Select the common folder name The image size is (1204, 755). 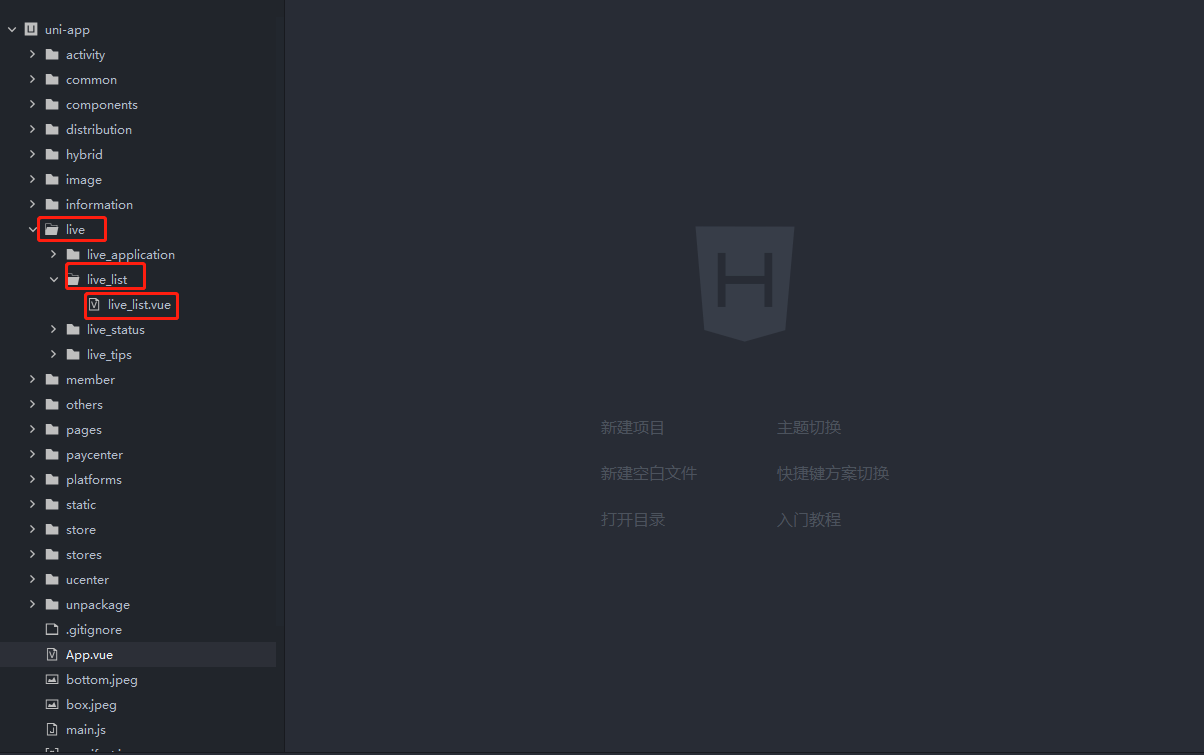click(x=92, y=80)
